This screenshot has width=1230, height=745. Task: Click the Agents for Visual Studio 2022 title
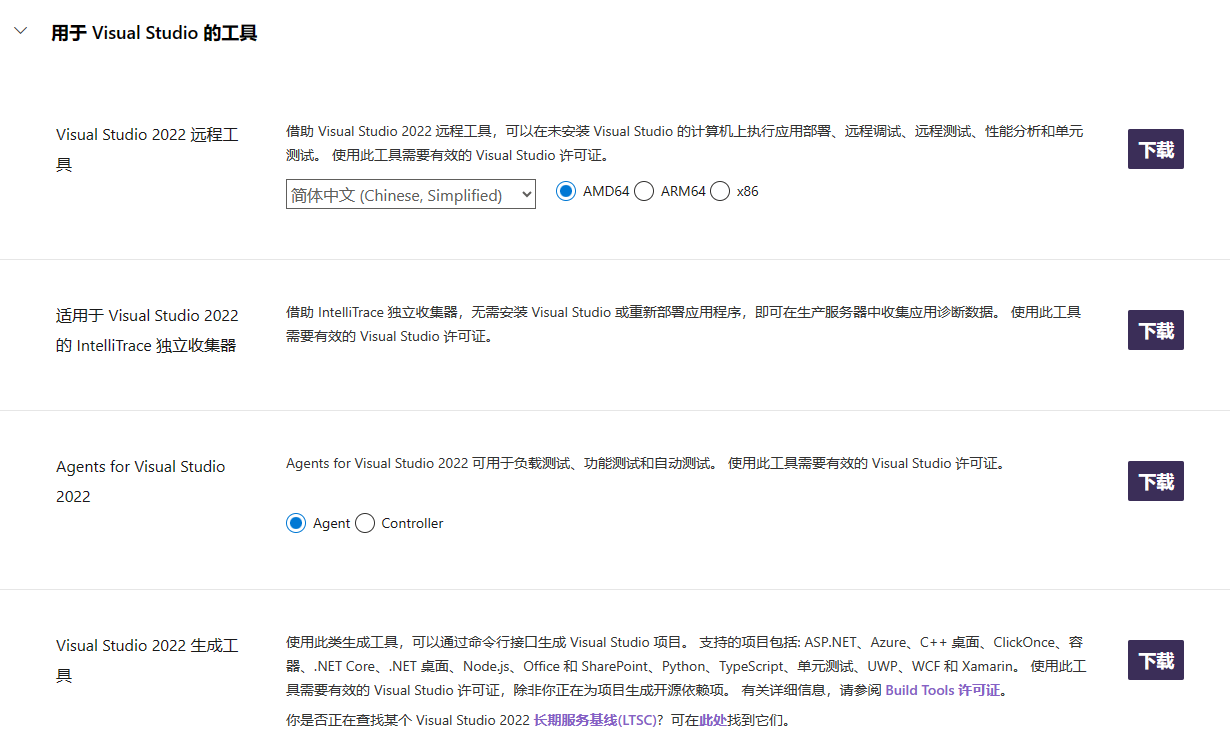coord(141,481)
